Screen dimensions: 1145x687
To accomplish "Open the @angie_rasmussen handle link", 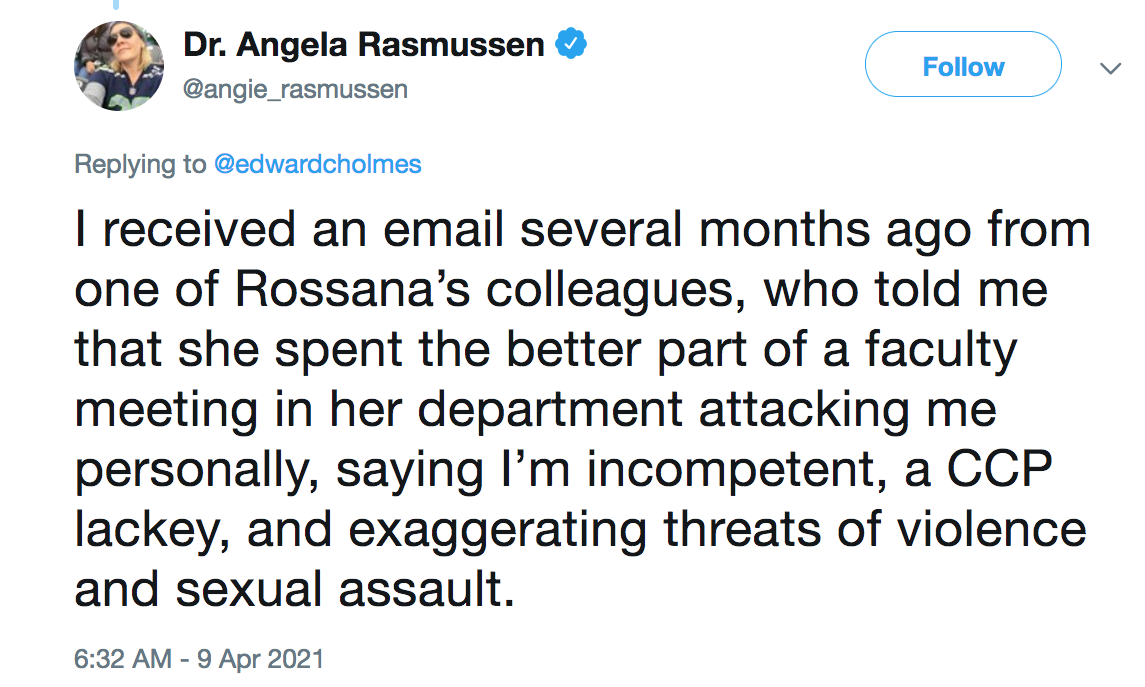I will point(295,89).
